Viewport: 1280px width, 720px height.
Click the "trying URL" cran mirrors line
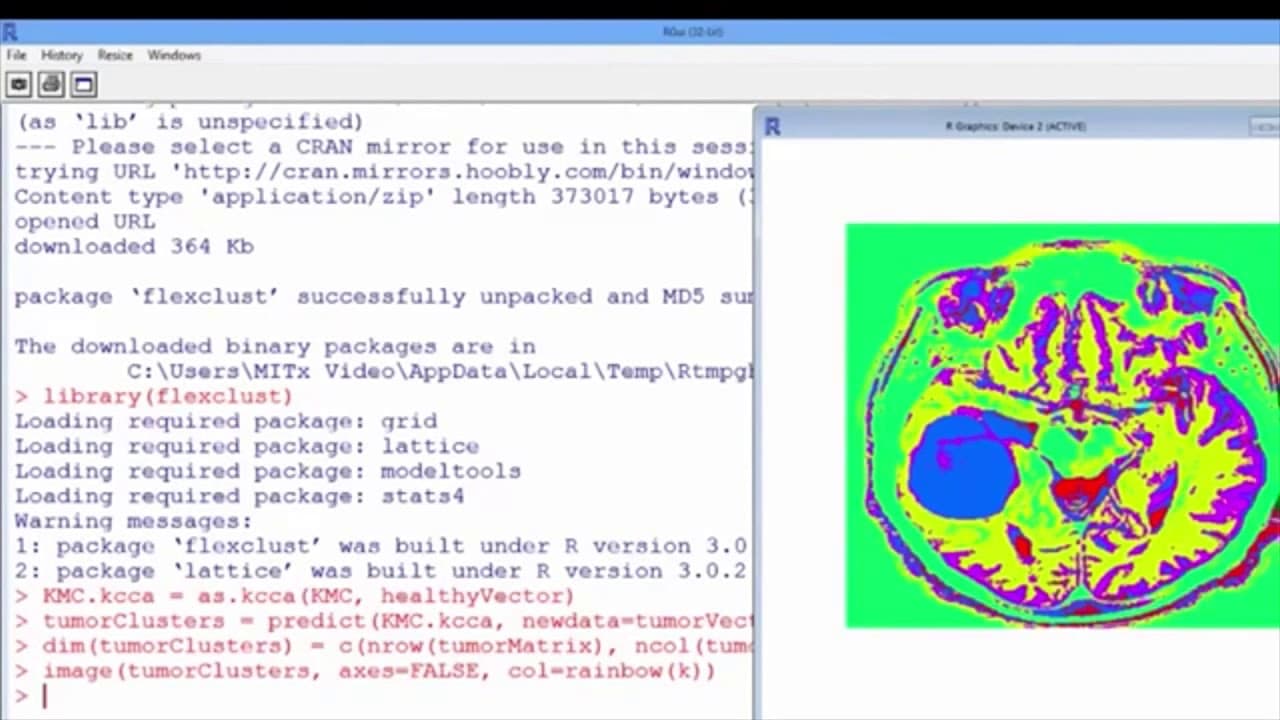click(x=384, y=171)
